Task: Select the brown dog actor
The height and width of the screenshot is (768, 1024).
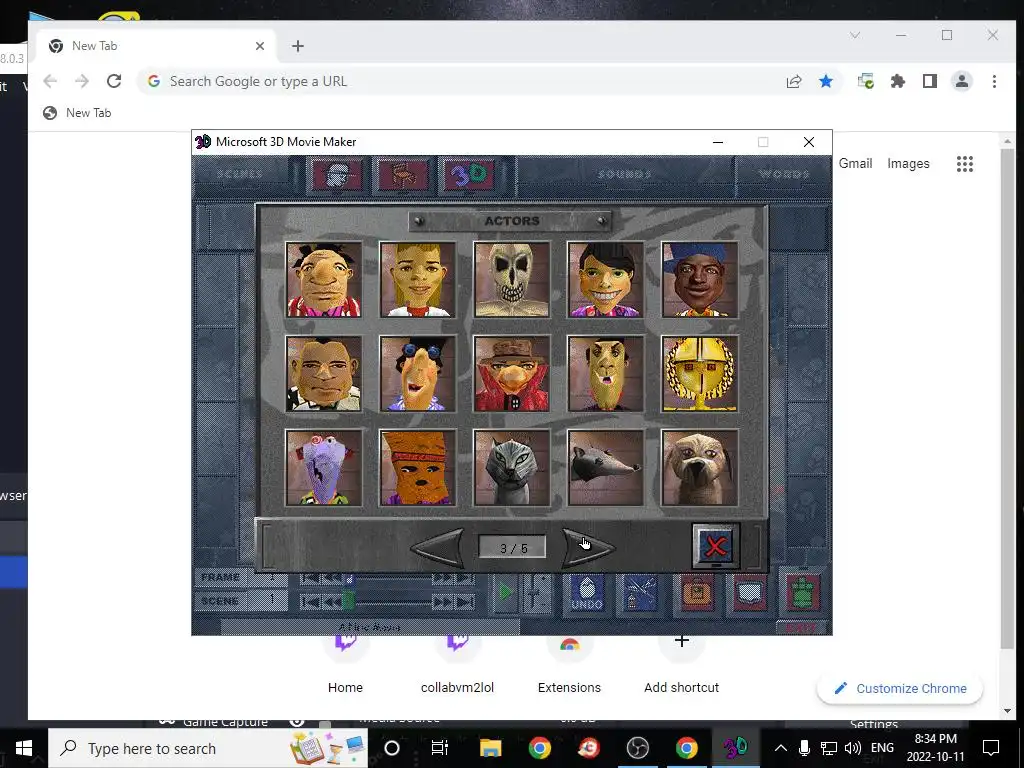Action: [699, 468]
